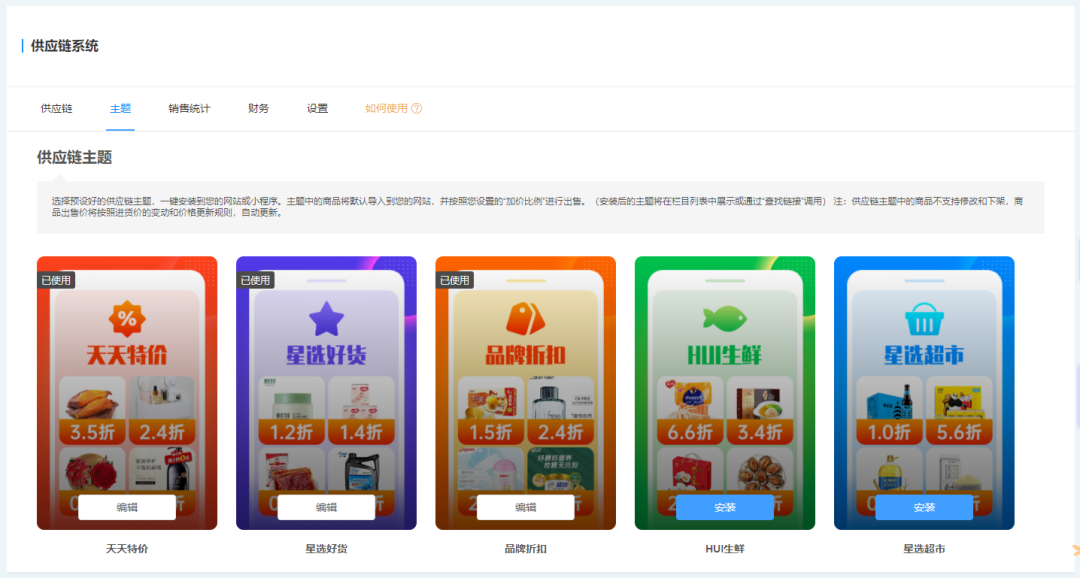Click the 2.4折 product on 天天特价 card
1080x578 pixels.
coord(162,410)
